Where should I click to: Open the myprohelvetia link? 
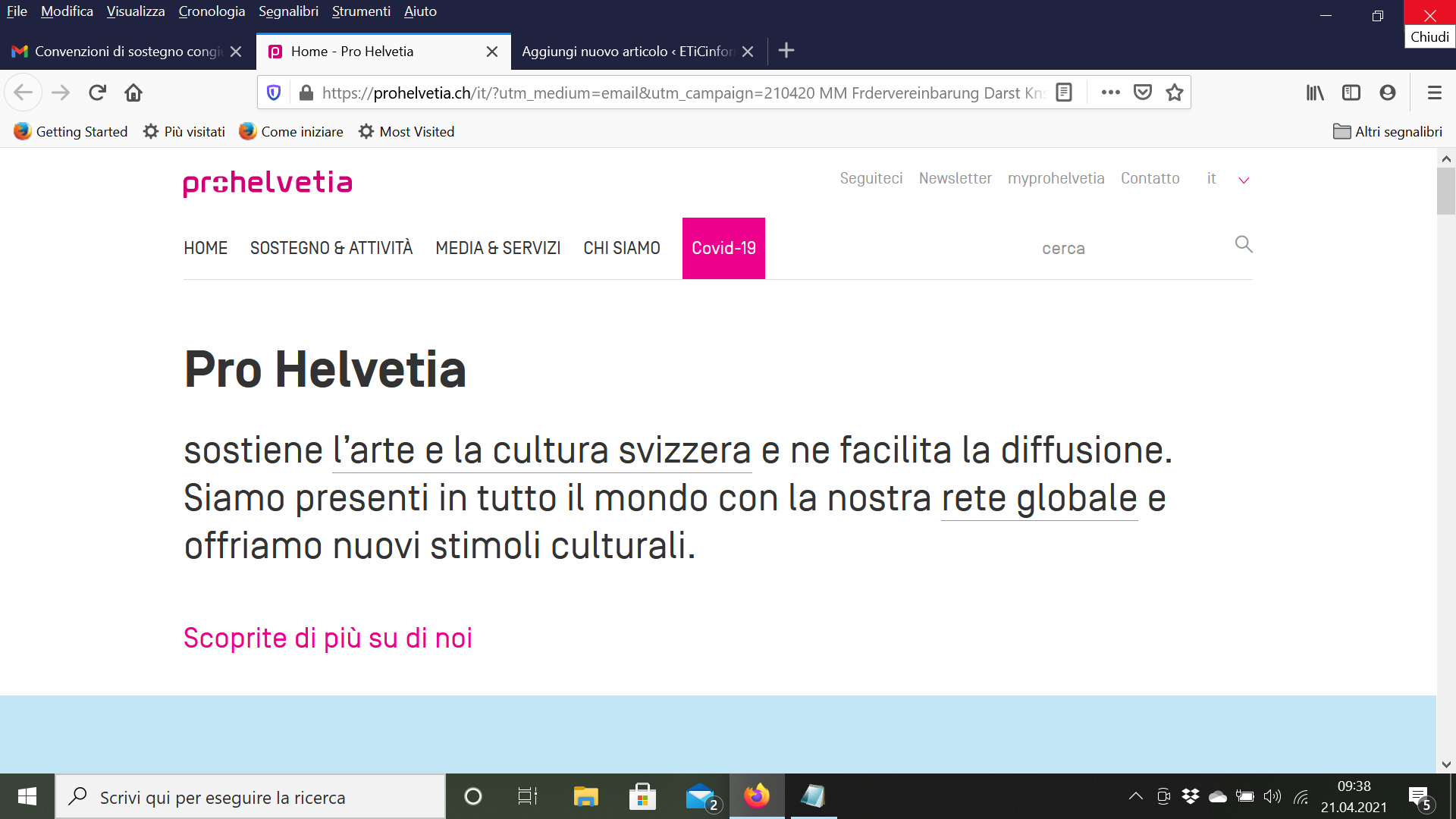click(x=1056, y=178)
